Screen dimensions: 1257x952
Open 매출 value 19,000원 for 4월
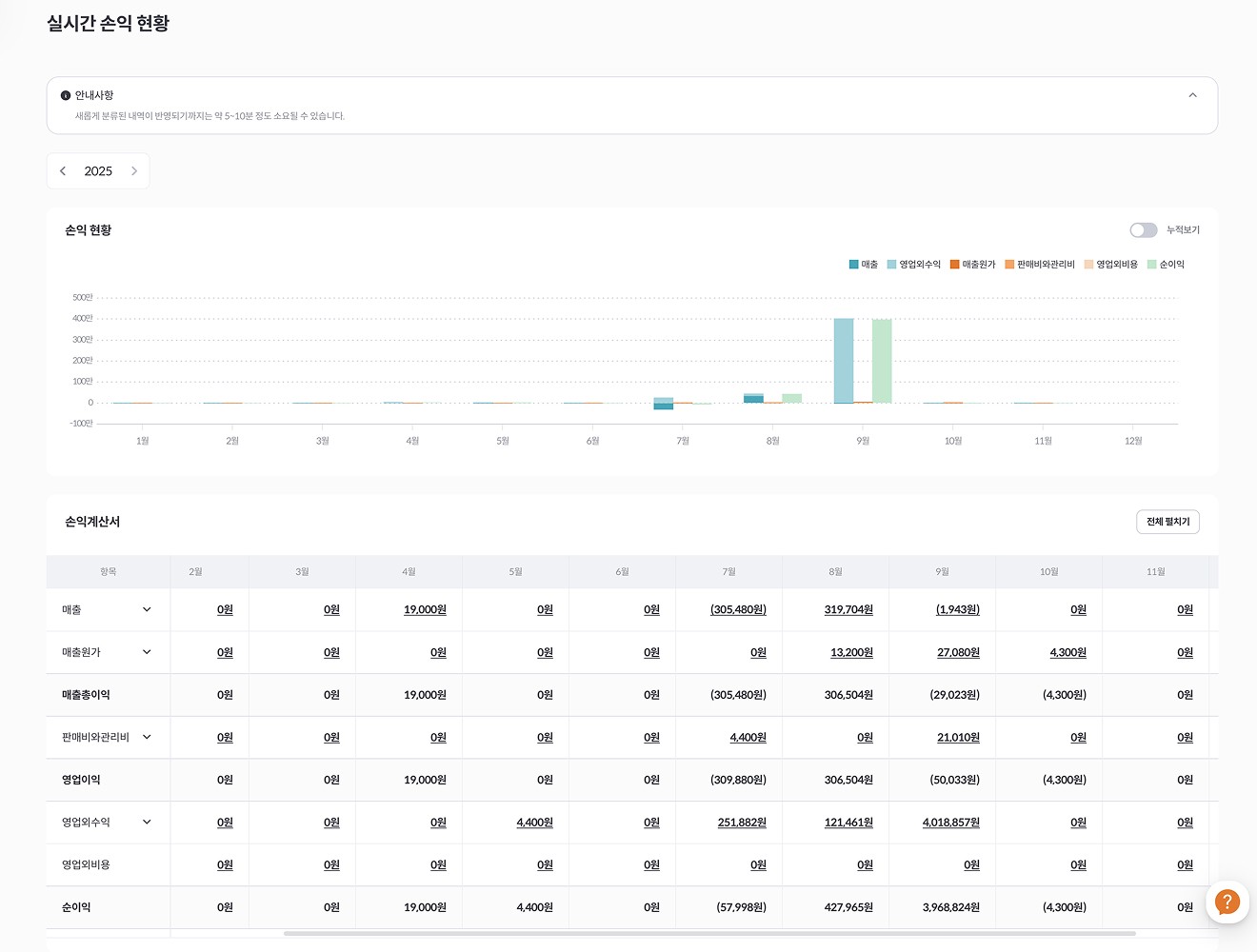(x=425, y=609)
